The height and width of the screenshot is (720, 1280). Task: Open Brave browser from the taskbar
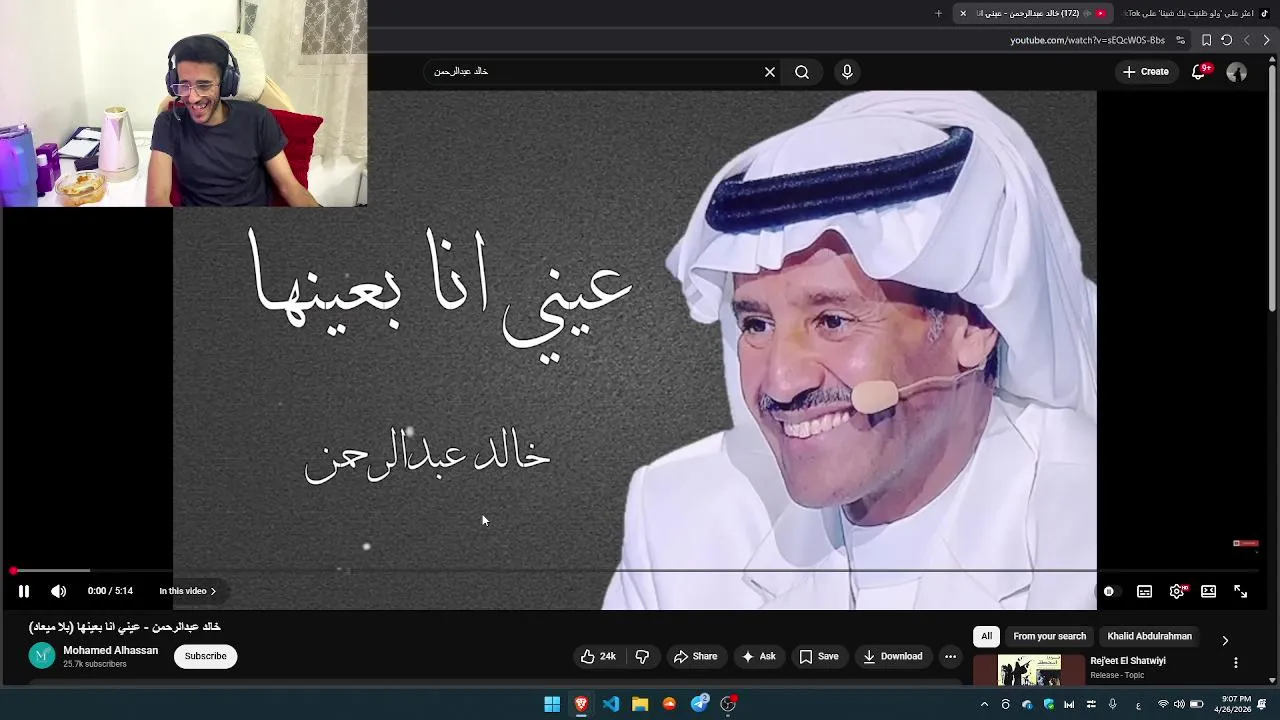[x=581, y=704]
